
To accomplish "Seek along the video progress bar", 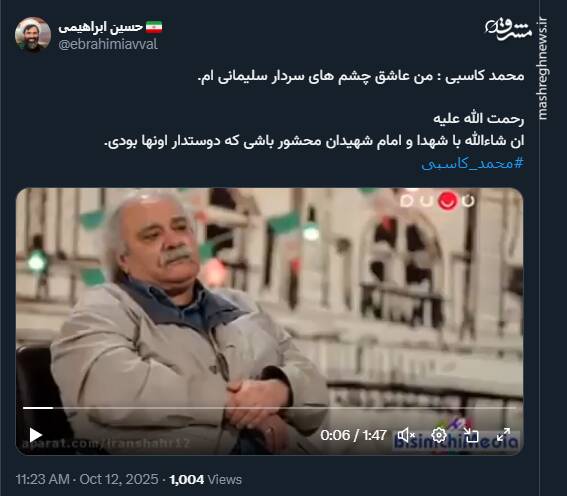I will (x=269, y=408).
